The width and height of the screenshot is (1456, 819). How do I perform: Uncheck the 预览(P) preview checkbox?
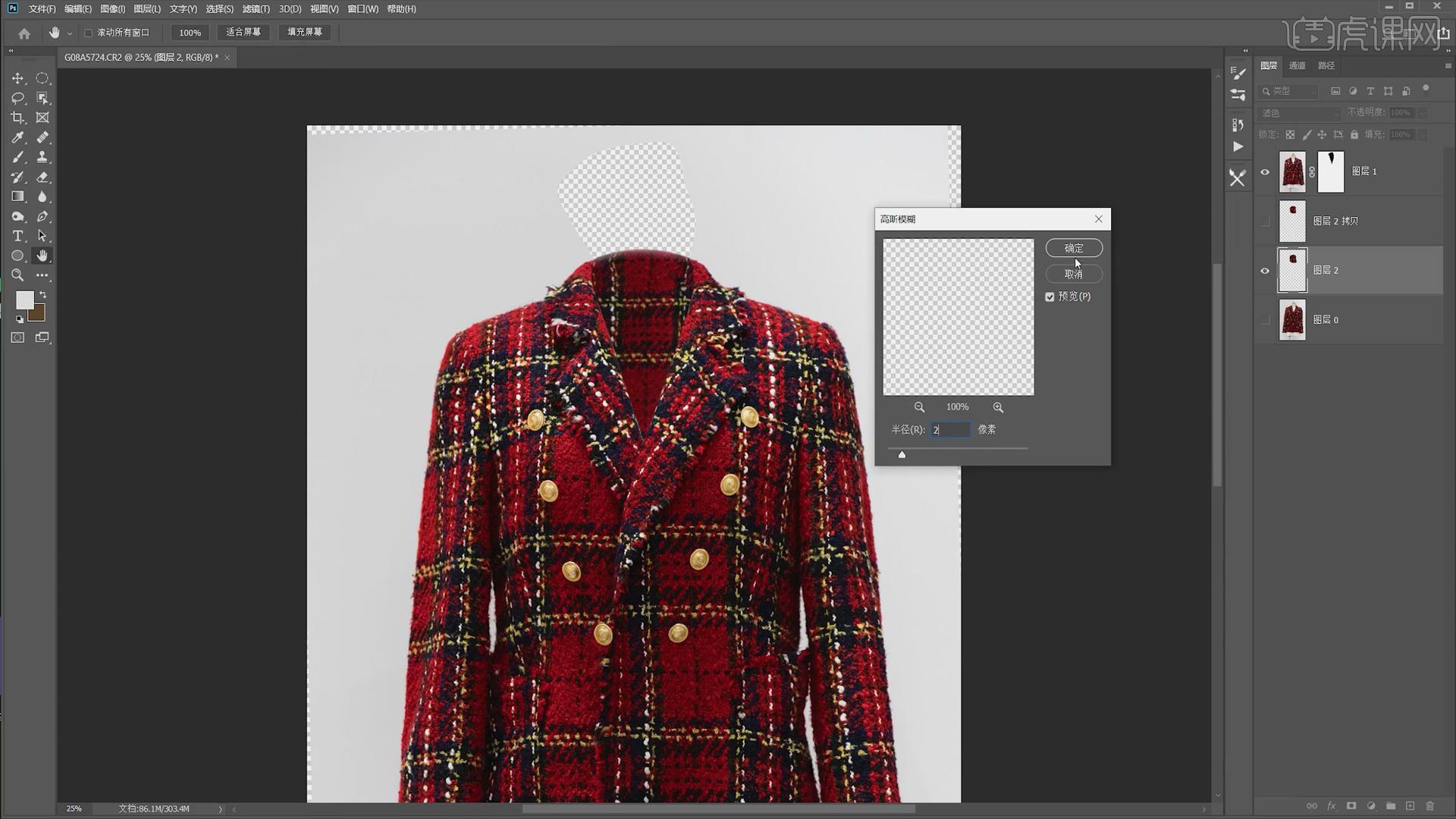tap(1050, 297)
